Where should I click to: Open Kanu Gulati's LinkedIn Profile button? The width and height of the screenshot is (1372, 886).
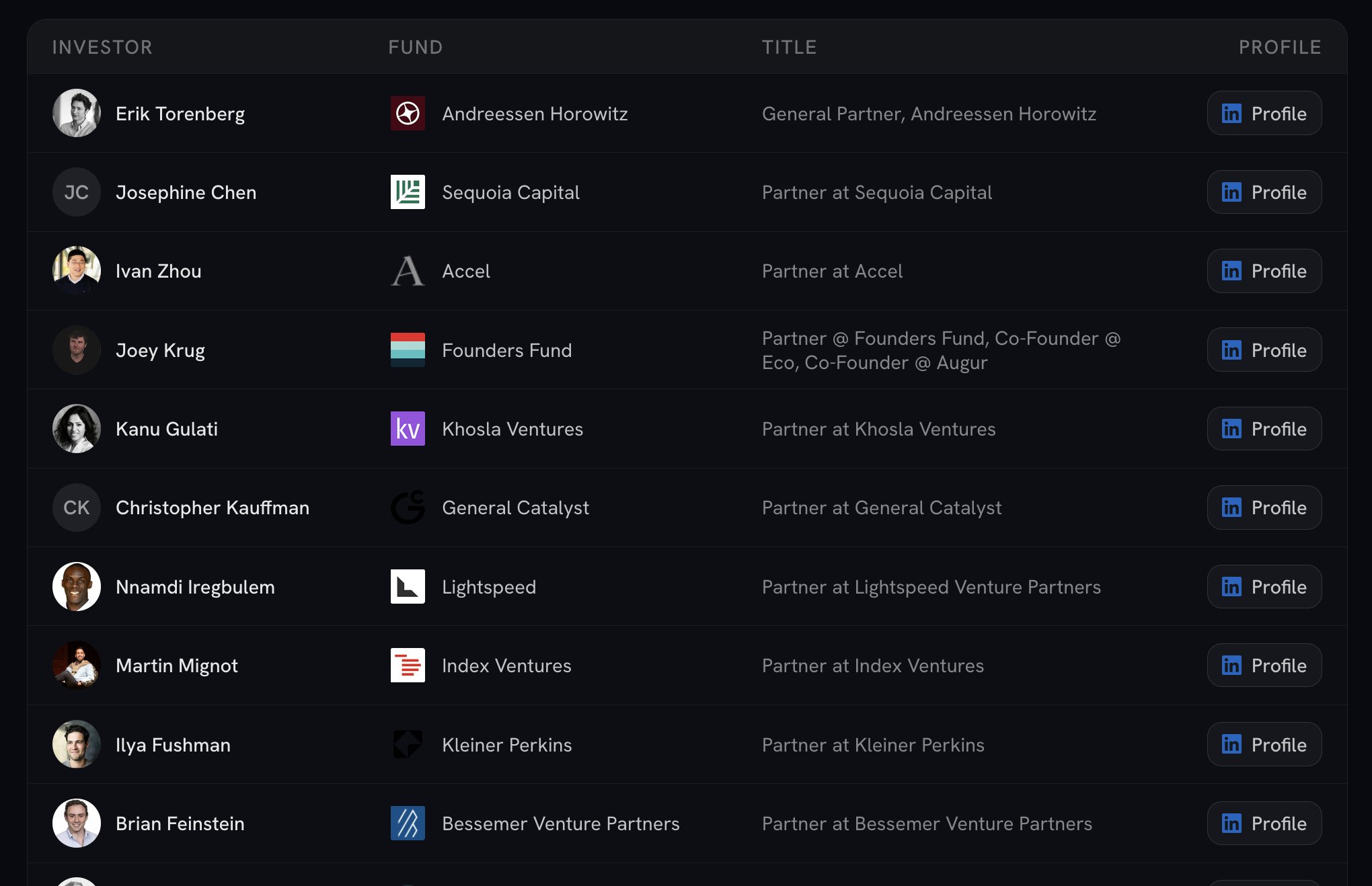pyautogui.click(x=1264, y=429)
